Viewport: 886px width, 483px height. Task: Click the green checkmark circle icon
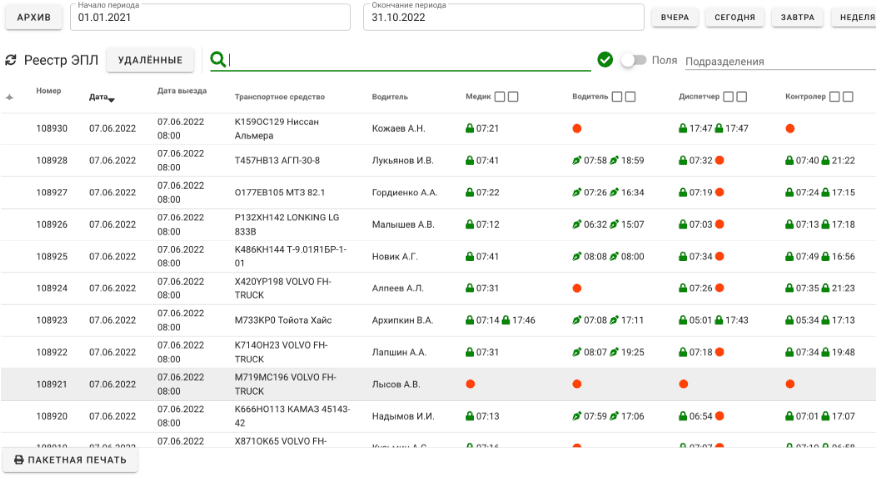[605, 60]
